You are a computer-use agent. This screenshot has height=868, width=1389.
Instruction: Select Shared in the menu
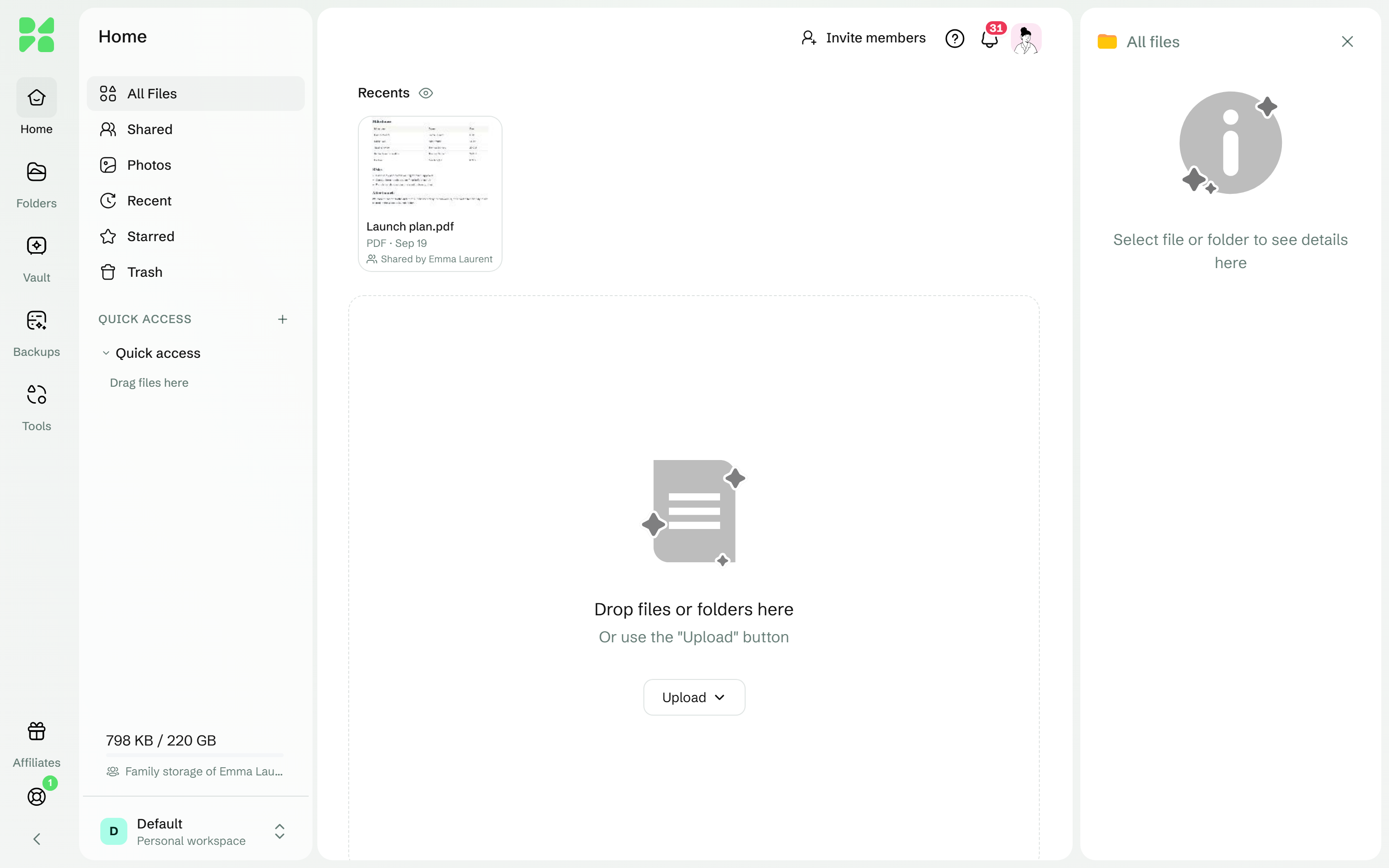click(x=195, y=129)
